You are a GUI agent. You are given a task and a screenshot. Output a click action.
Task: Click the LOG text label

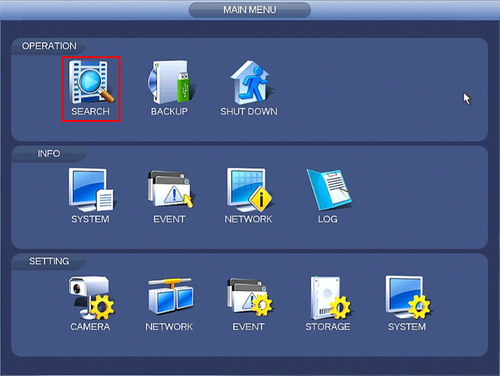click(x=328, y=219)
